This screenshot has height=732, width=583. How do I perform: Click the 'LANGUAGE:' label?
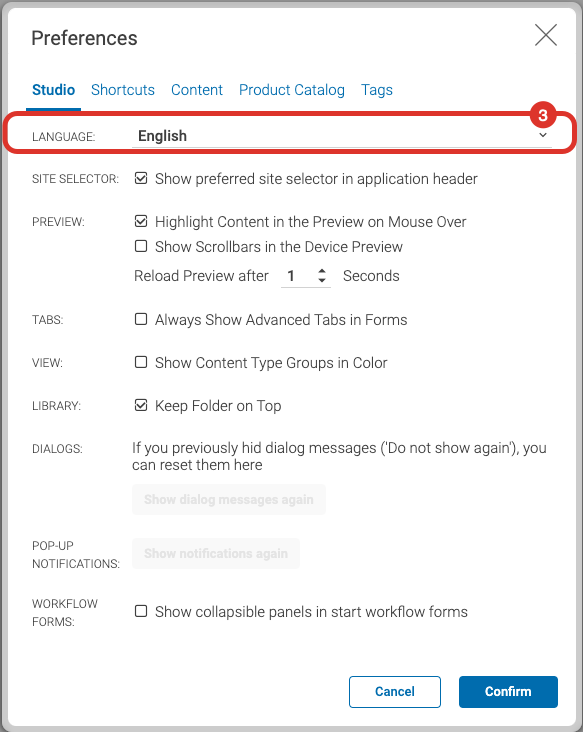click(63, 137)
